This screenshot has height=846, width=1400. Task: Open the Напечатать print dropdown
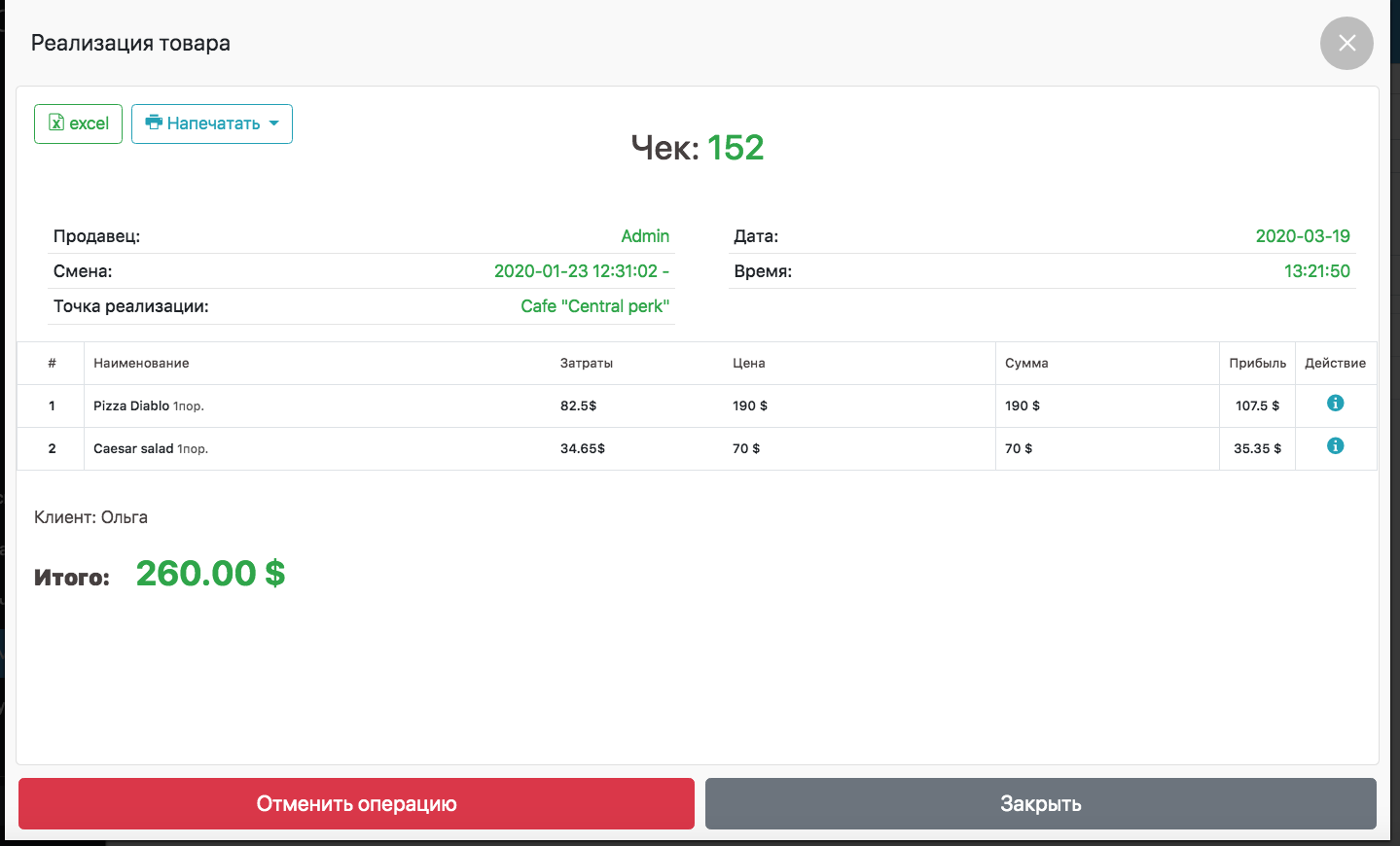[x=212, y=123]
